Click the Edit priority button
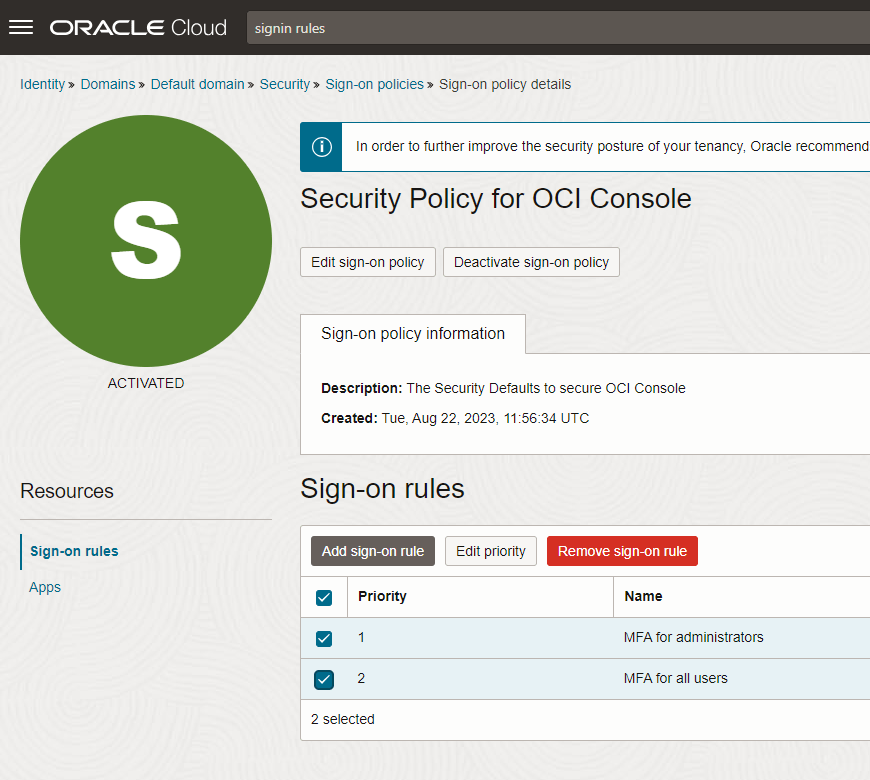The width and height of the screenshot is (870, 780). [490, 551]
